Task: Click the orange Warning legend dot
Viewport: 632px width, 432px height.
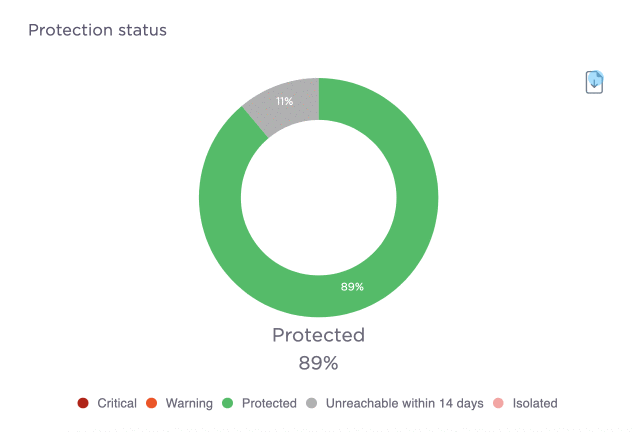Action: (152, 403)
